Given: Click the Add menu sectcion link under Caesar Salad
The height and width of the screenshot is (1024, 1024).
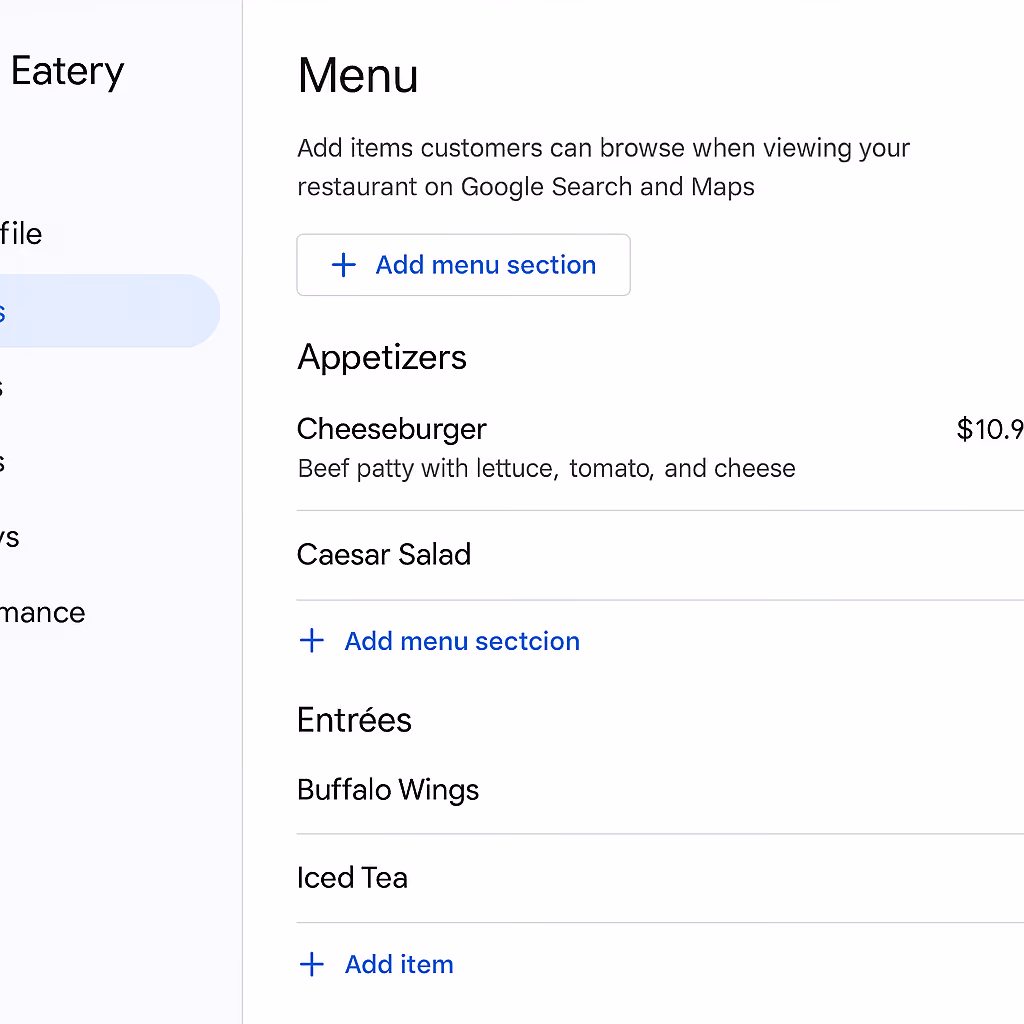Looking at the screenshot, I should tap(440, 641).
